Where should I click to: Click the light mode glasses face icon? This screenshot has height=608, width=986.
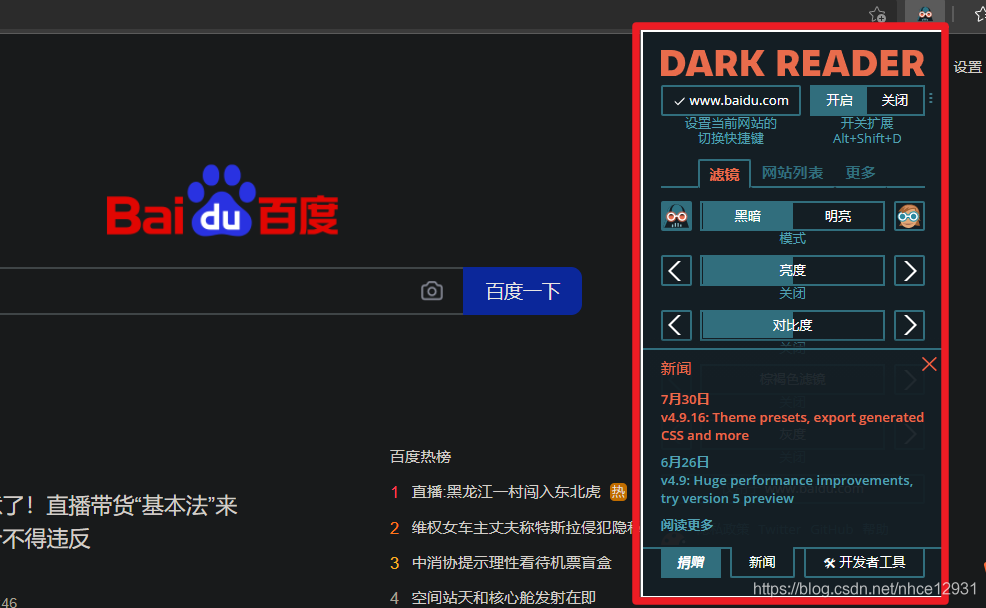point(909,216)
